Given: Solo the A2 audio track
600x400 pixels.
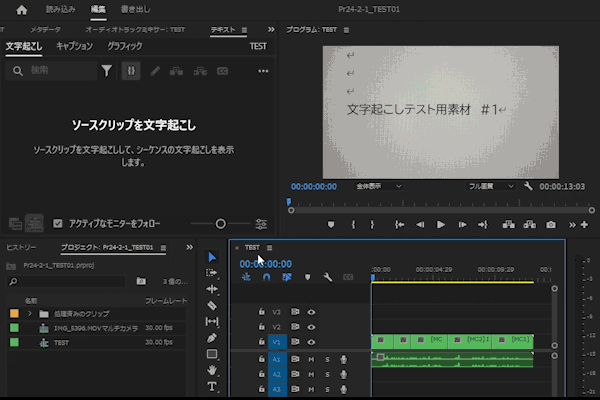Looking at the screenshot, I should point(328,374).
